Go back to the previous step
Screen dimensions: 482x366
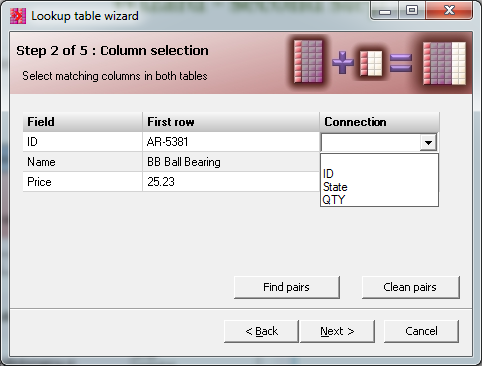(x=261, y=331)
